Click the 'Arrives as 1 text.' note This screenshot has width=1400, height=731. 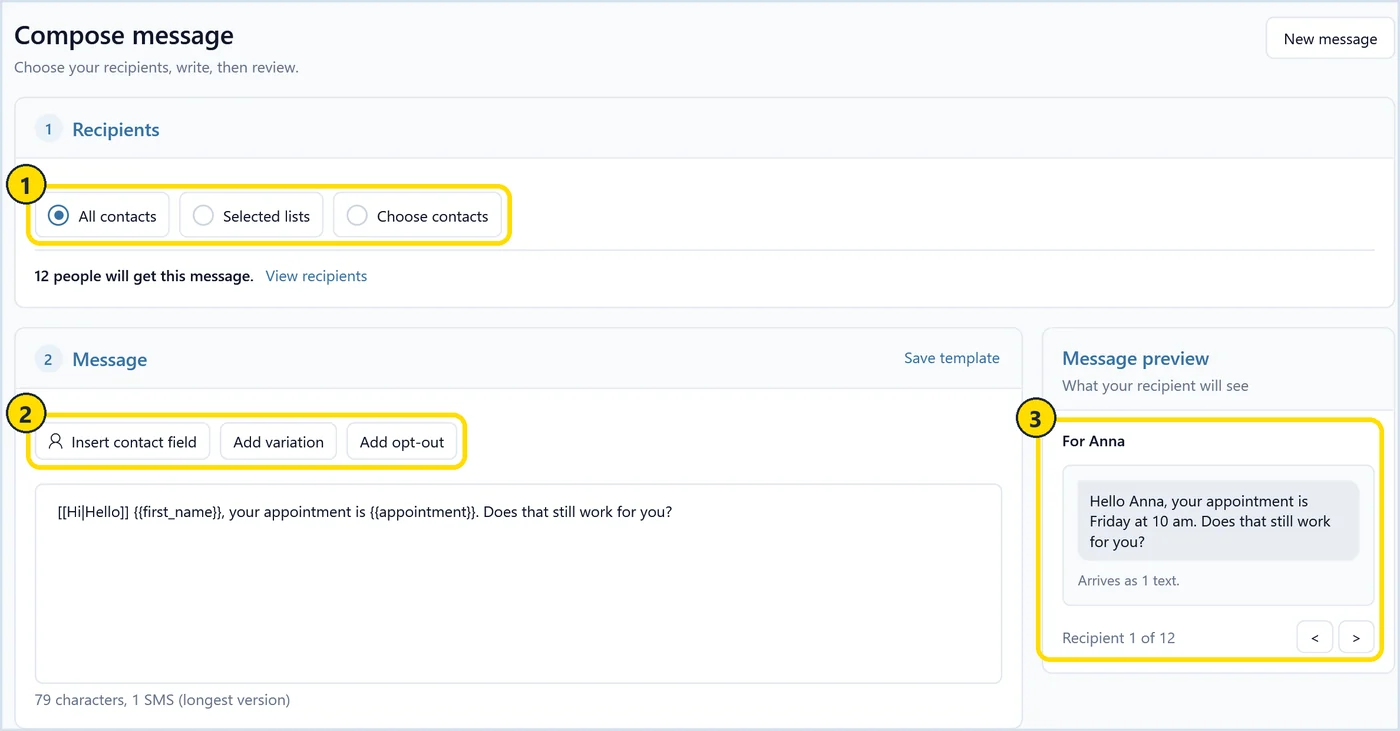click(1128, 580)
